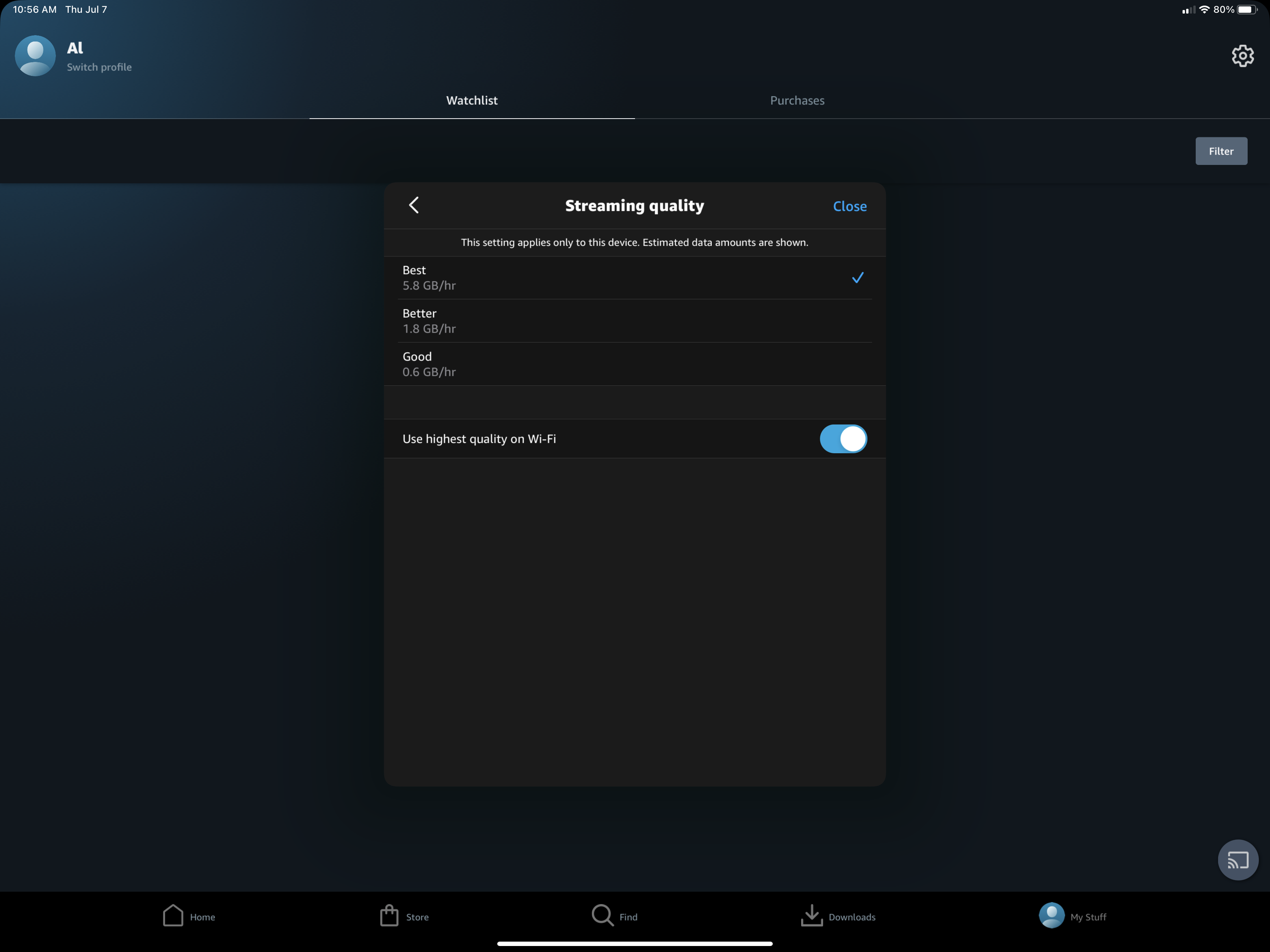Tap Switch profile text
The height and width of the screenshot is (952, 1270).
pos(99,67)
